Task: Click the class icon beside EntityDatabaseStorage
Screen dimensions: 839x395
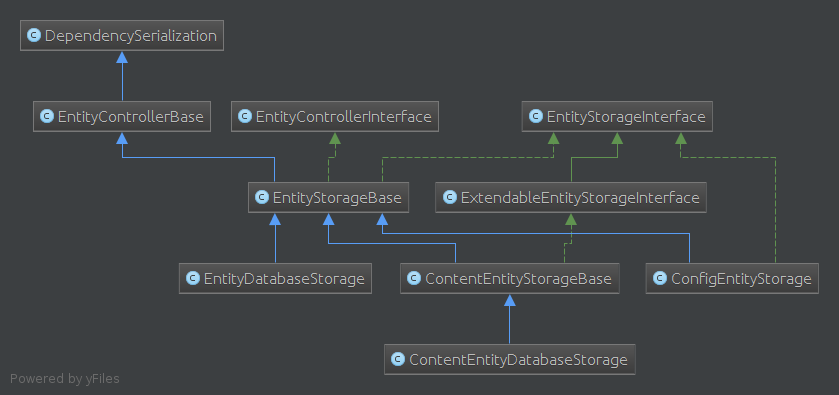Action: [193, 278]
